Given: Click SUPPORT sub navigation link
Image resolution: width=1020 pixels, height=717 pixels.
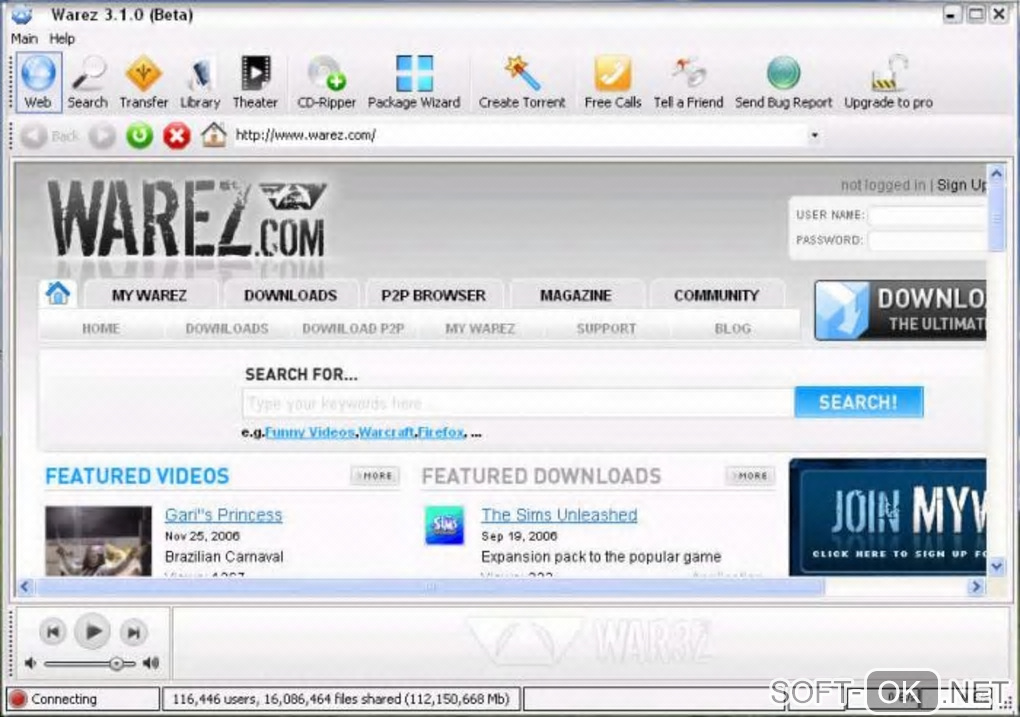Looking at the screenshot, I should tap(606, 329).
